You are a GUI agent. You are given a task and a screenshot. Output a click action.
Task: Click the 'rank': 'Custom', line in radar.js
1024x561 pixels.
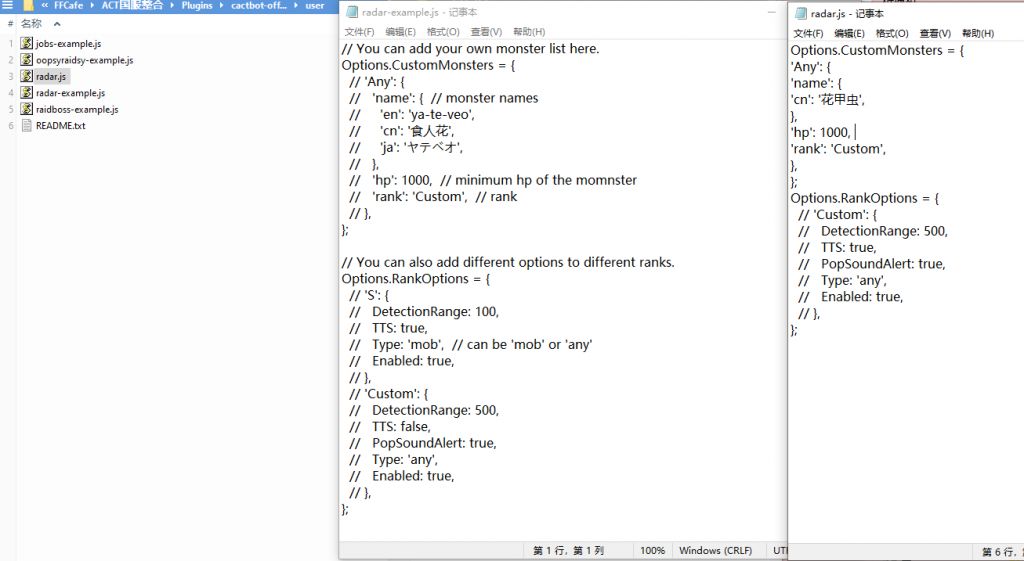839,149
